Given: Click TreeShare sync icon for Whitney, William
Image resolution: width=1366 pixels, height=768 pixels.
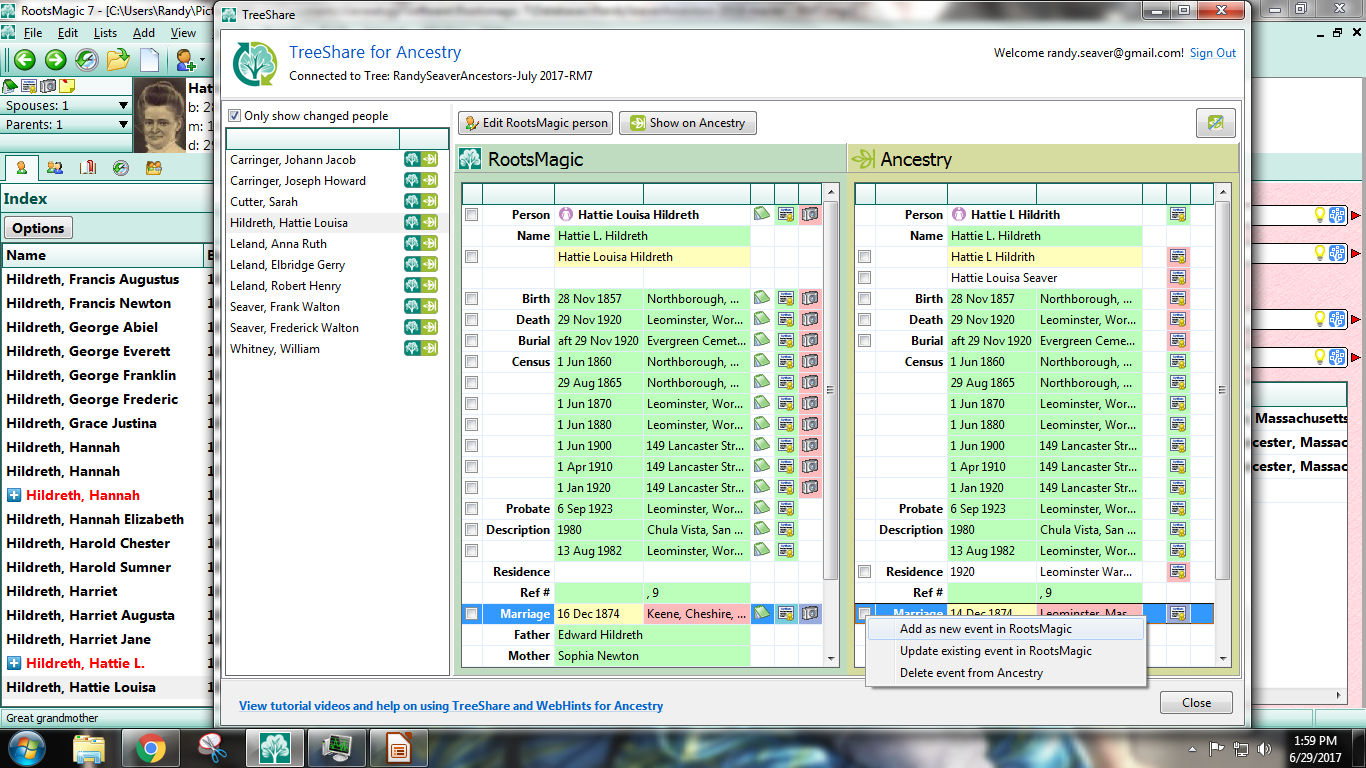Looking at the screenshot, I should pyautogui.click(x=421, y=349).
